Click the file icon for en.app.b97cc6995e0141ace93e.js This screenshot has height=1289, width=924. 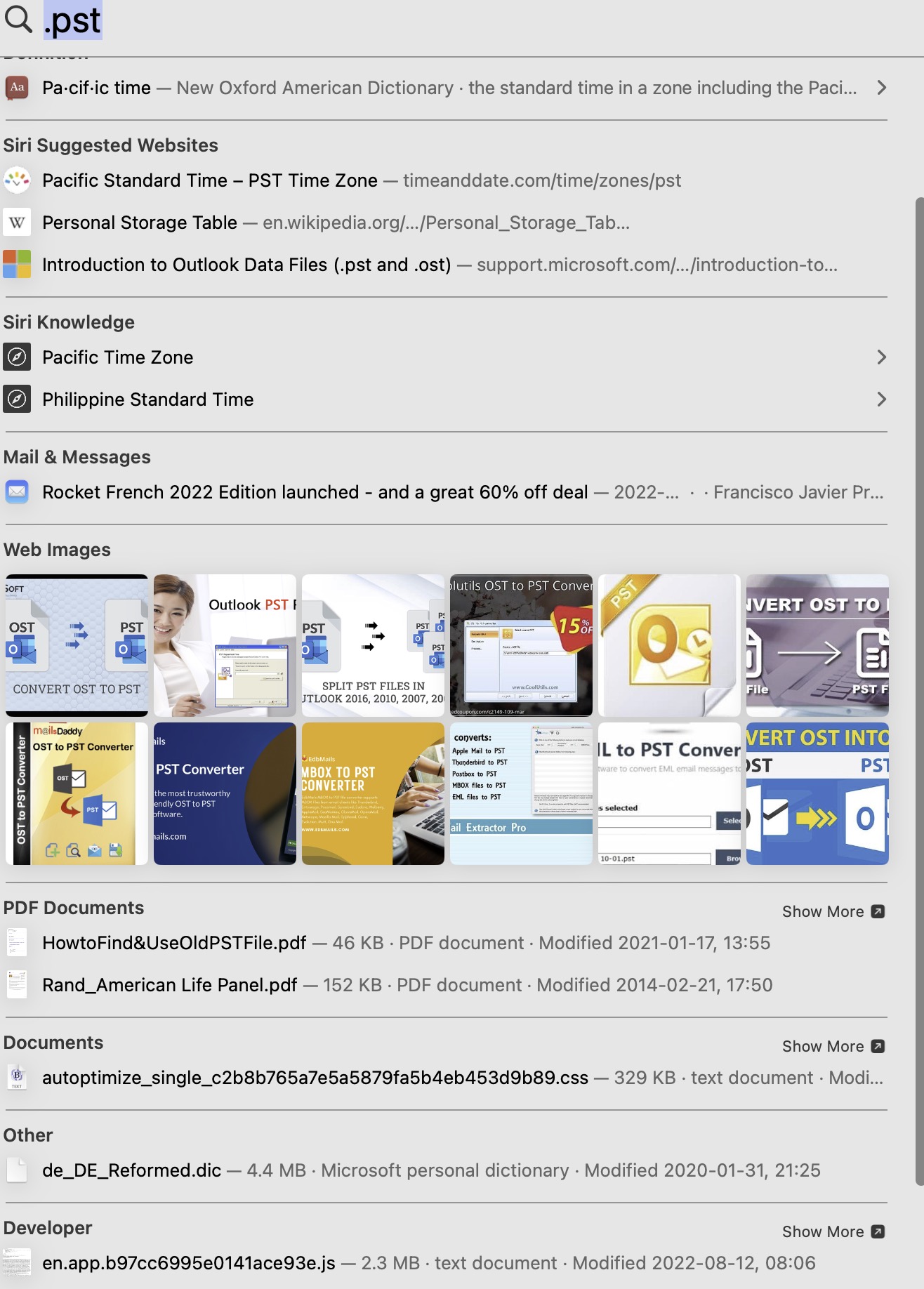pos(17,1263)
